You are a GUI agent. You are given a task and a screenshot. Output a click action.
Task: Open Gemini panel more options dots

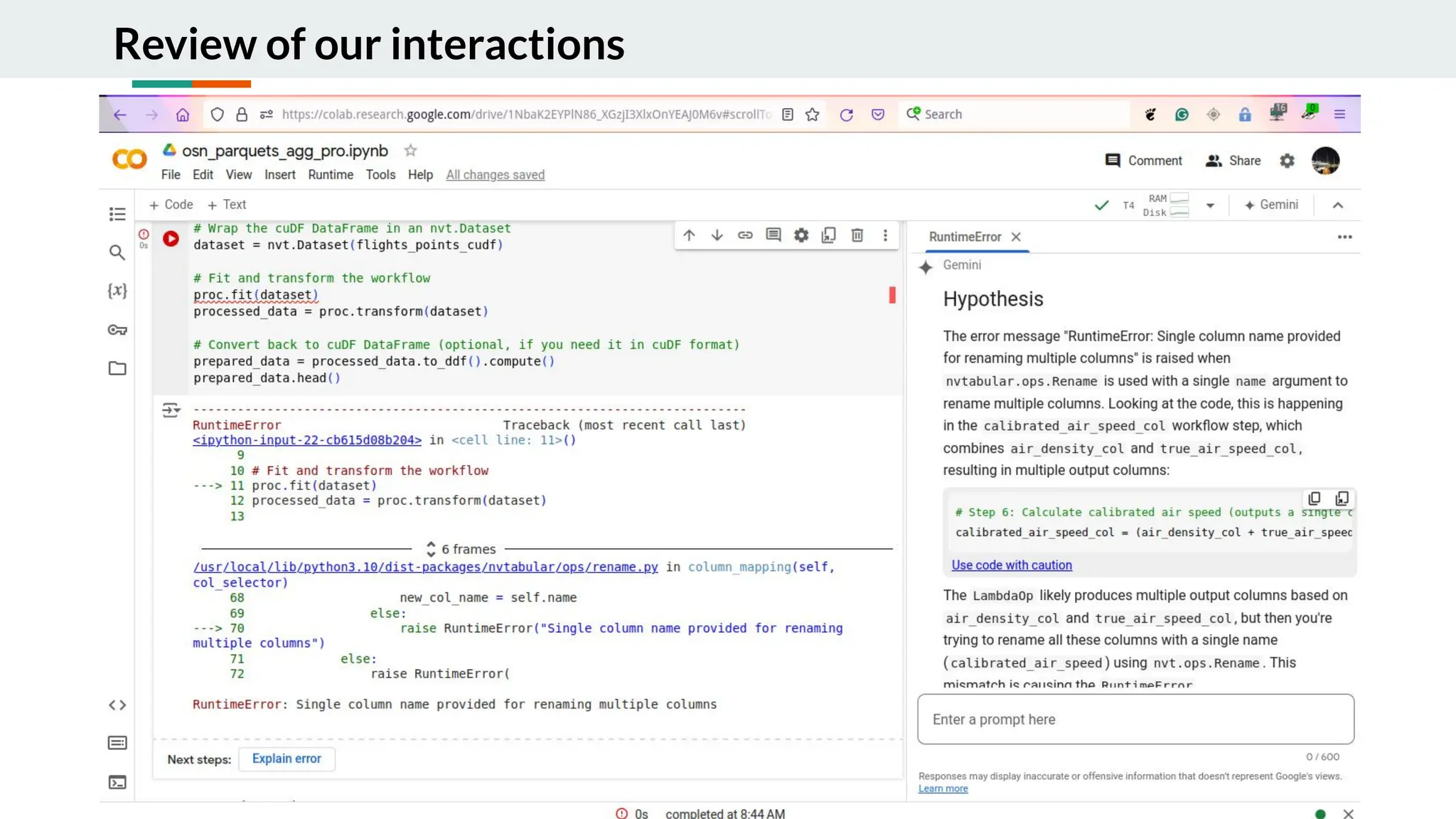pyautogui.click(x=1344, y=237)
